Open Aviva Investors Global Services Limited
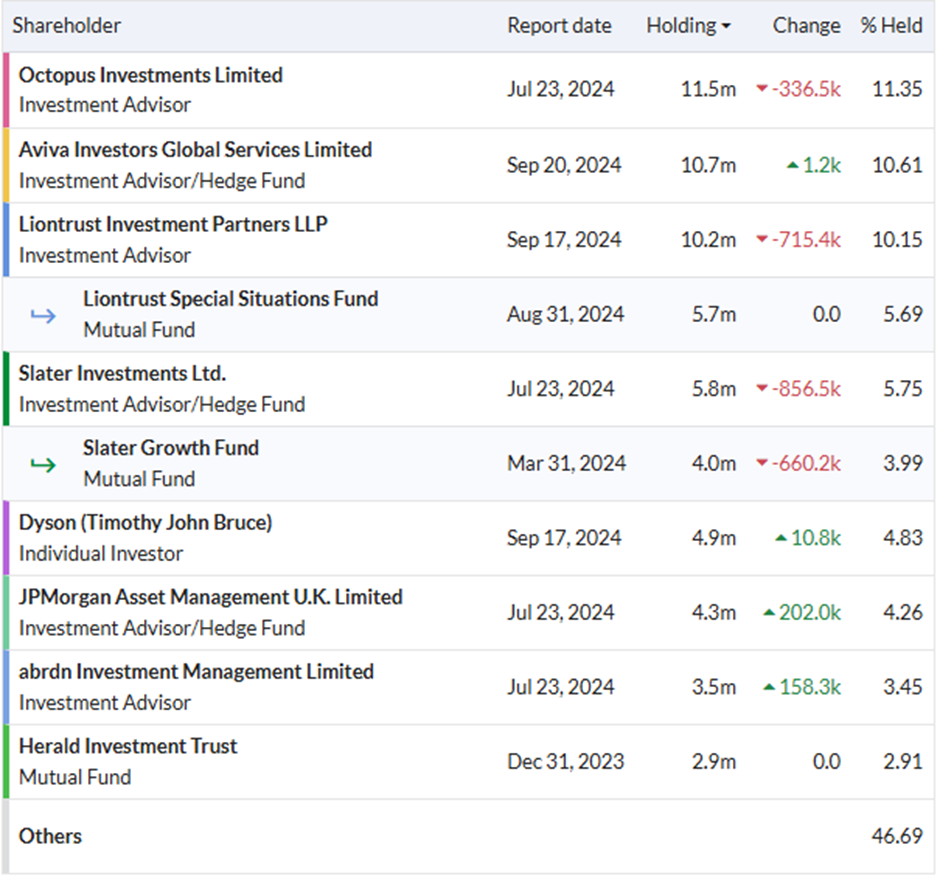Viewport: 940px width, 876px height. [x=195, y=149]
